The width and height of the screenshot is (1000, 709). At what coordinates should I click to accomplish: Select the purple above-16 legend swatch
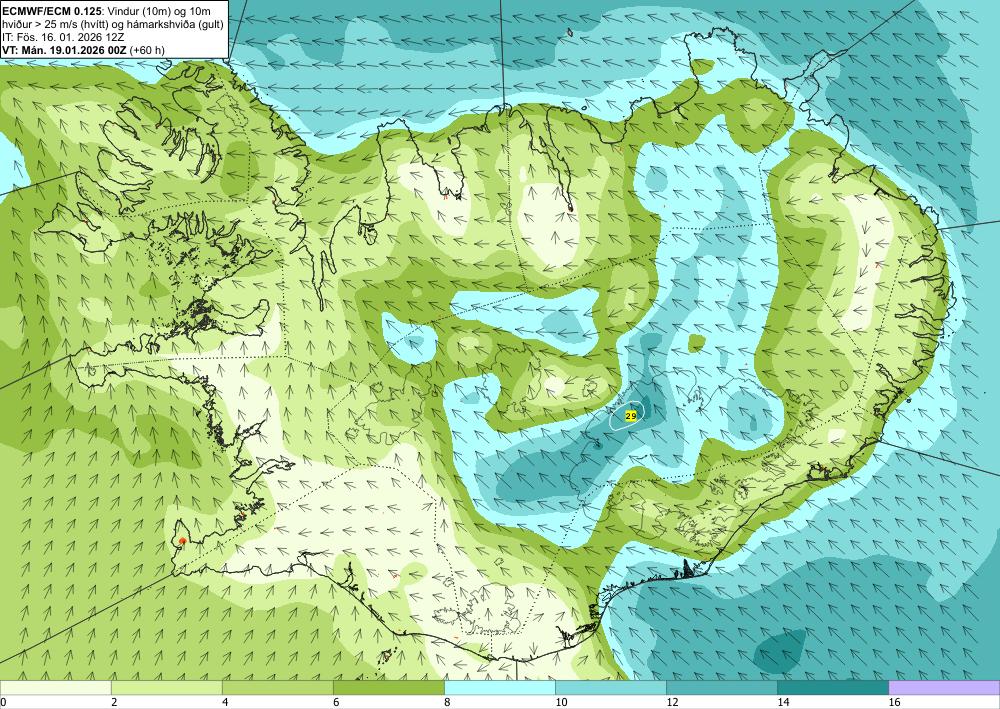(x=945, y=687)
